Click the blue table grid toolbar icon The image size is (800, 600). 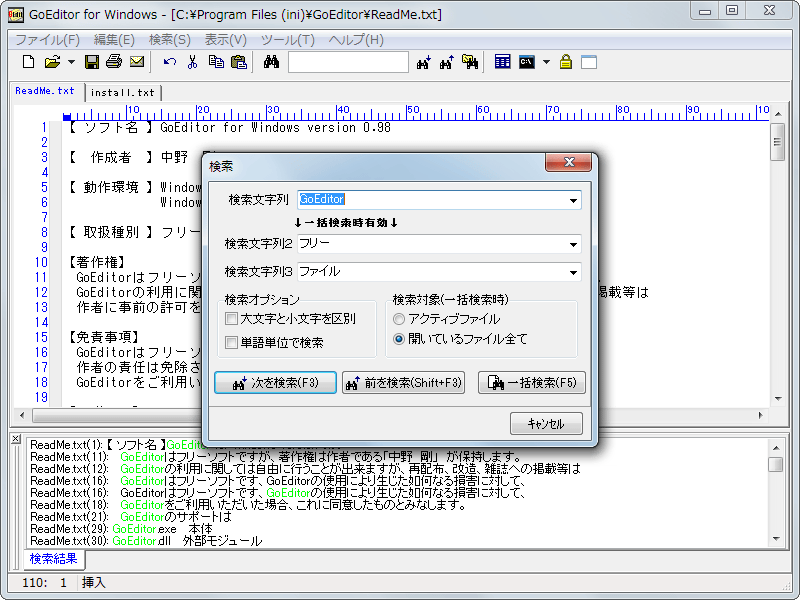[x=503, y=62]
